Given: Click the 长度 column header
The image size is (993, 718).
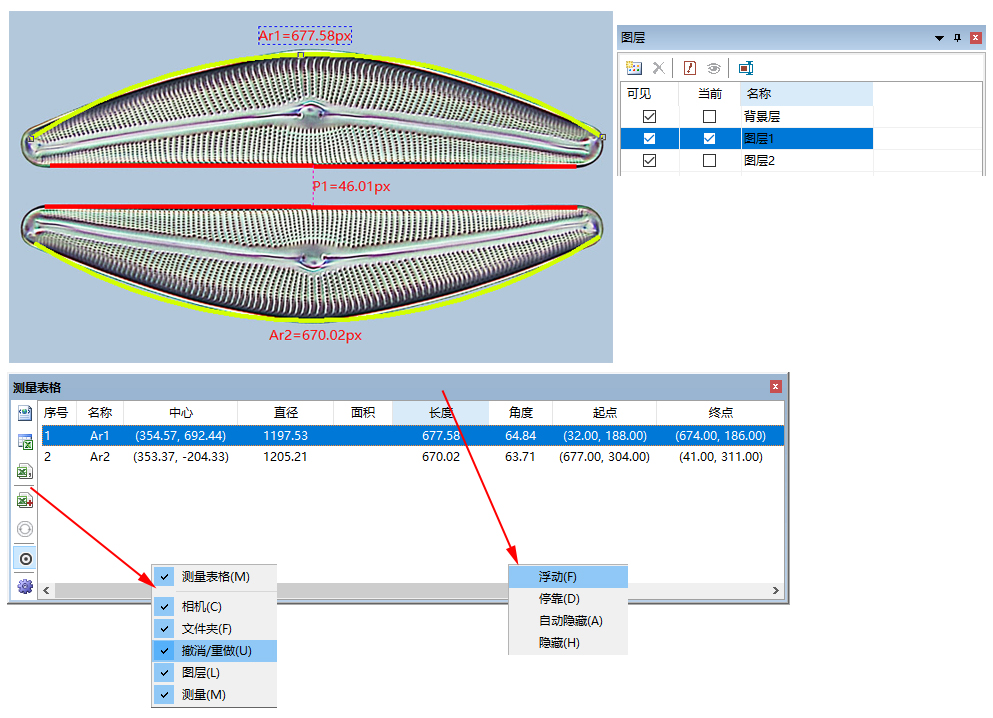Looking at the screenshot, I should pos(441,413).
